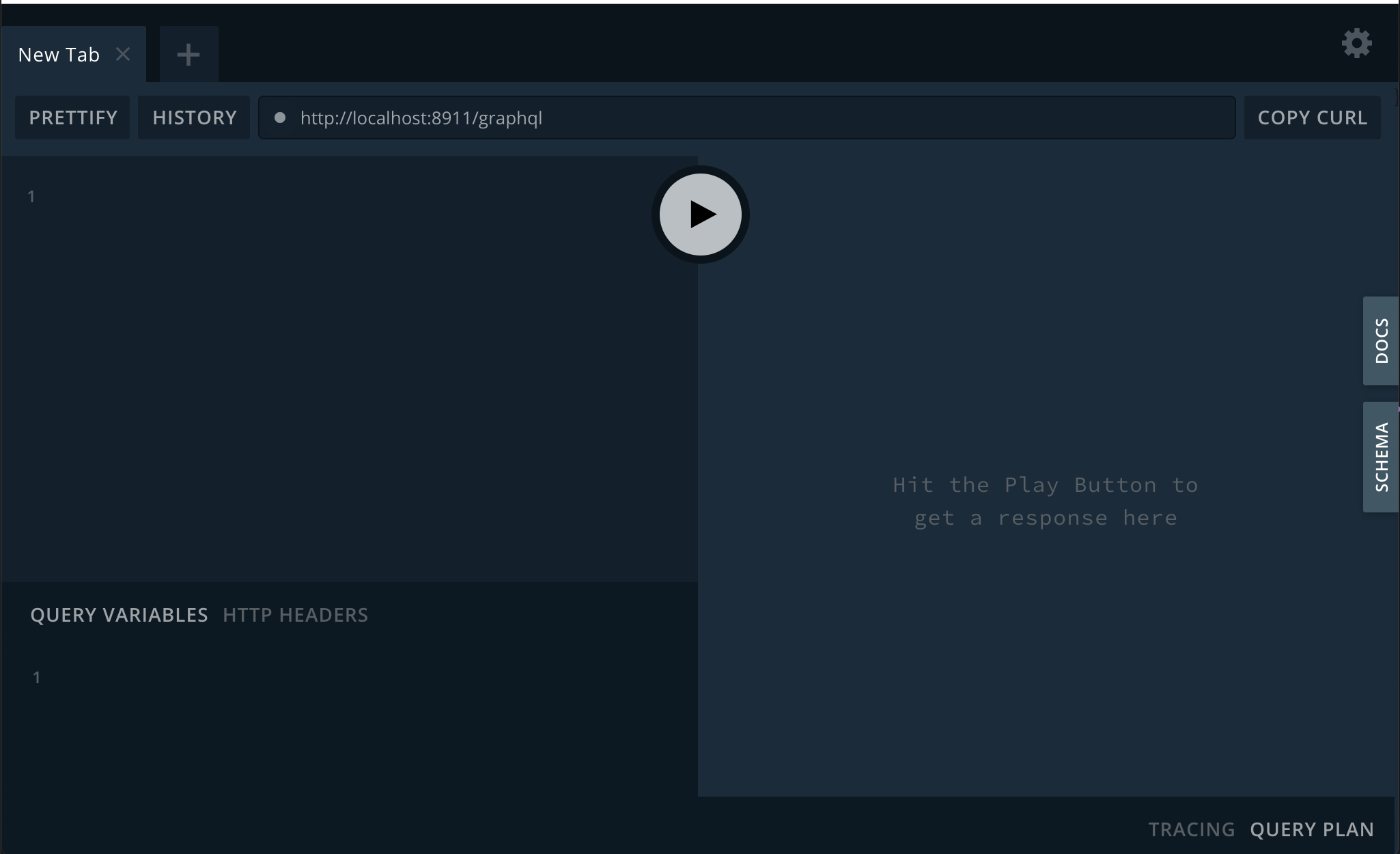Select the New Tab tab
1400x854 pixels.
74,54
